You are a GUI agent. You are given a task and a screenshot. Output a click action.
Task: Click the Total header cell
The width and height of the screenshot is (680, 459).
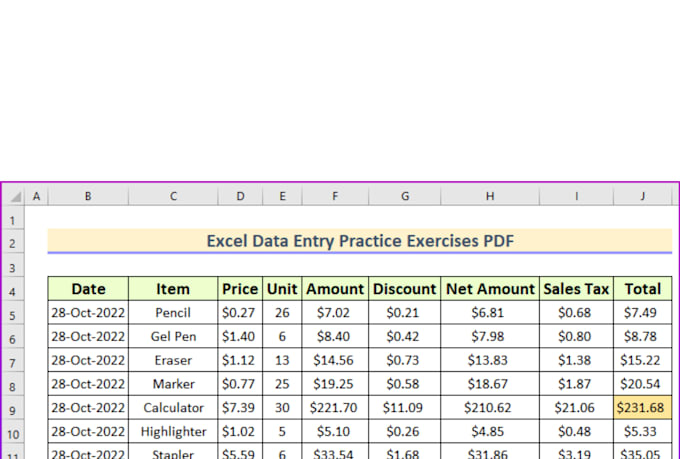[x=643, y=289]
